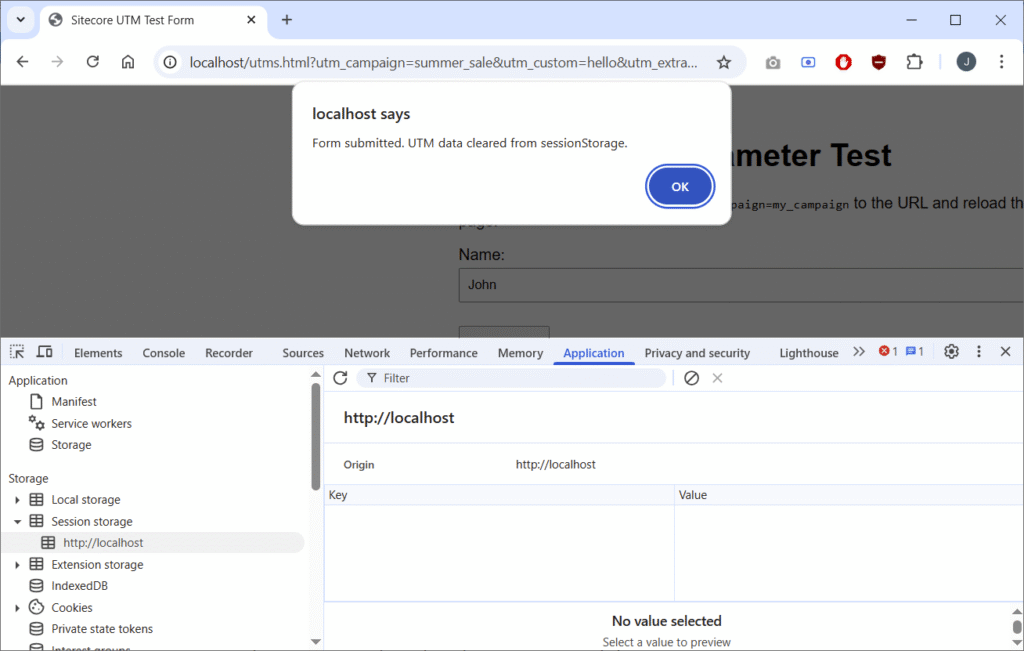This screenshot has height=651, width=1024.
Task: Bookmark this page with the star icon
Action: [724, 62]
